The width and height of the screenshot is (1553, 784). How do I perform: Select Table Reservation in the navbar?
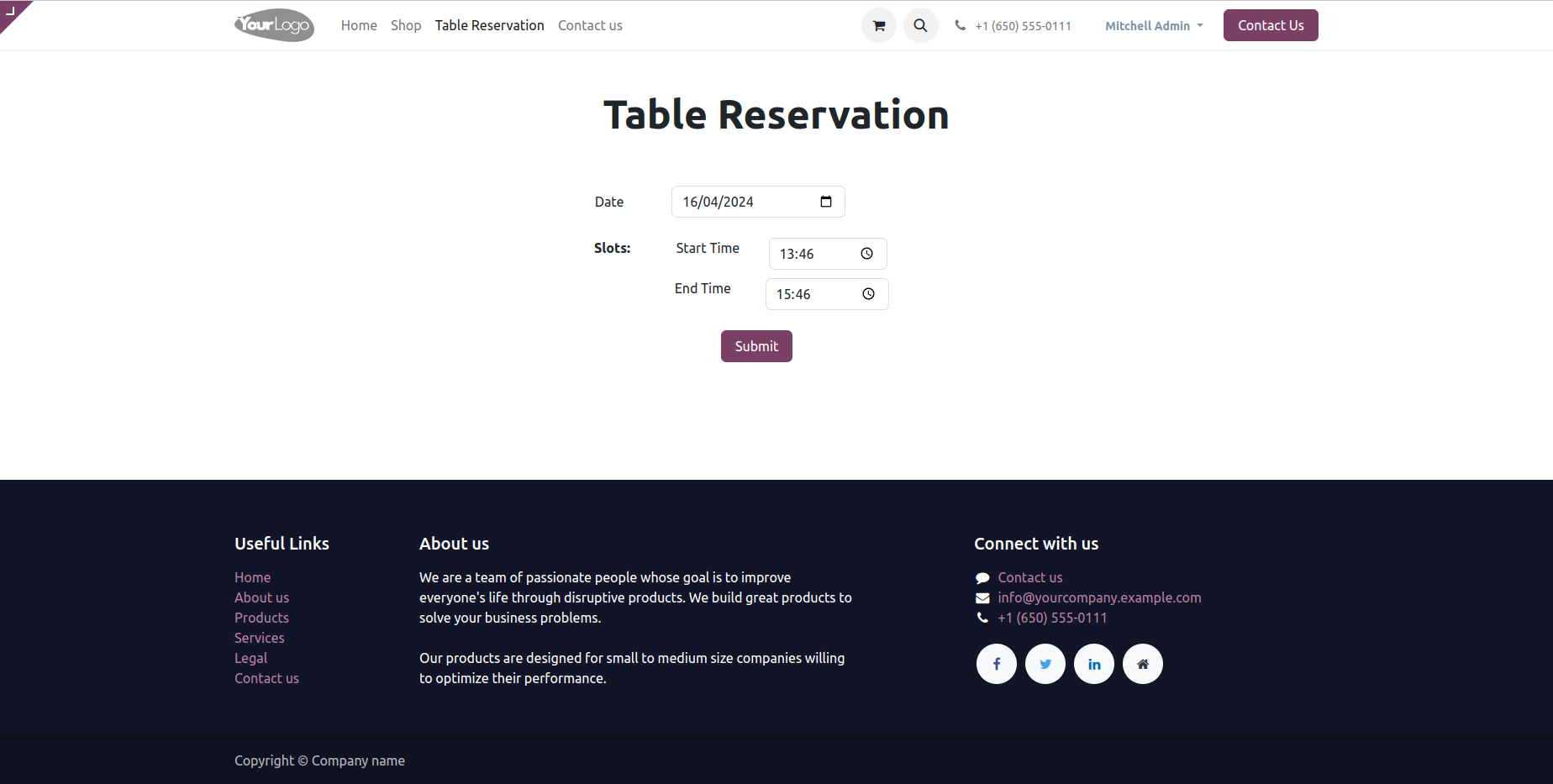489,25
